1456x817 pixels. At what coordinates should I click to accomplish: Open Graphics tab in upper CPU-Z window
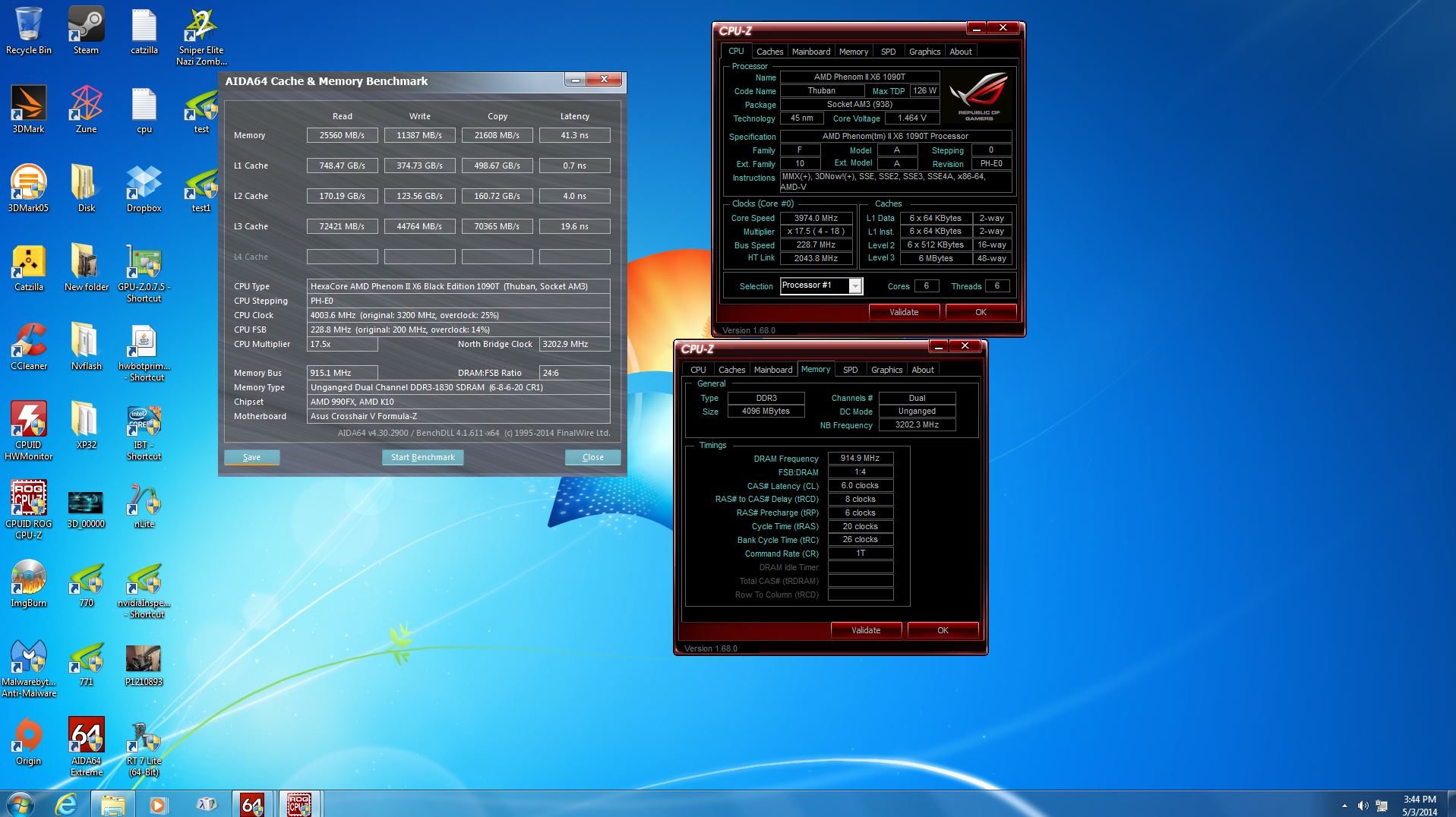click(x=924, y=52)
